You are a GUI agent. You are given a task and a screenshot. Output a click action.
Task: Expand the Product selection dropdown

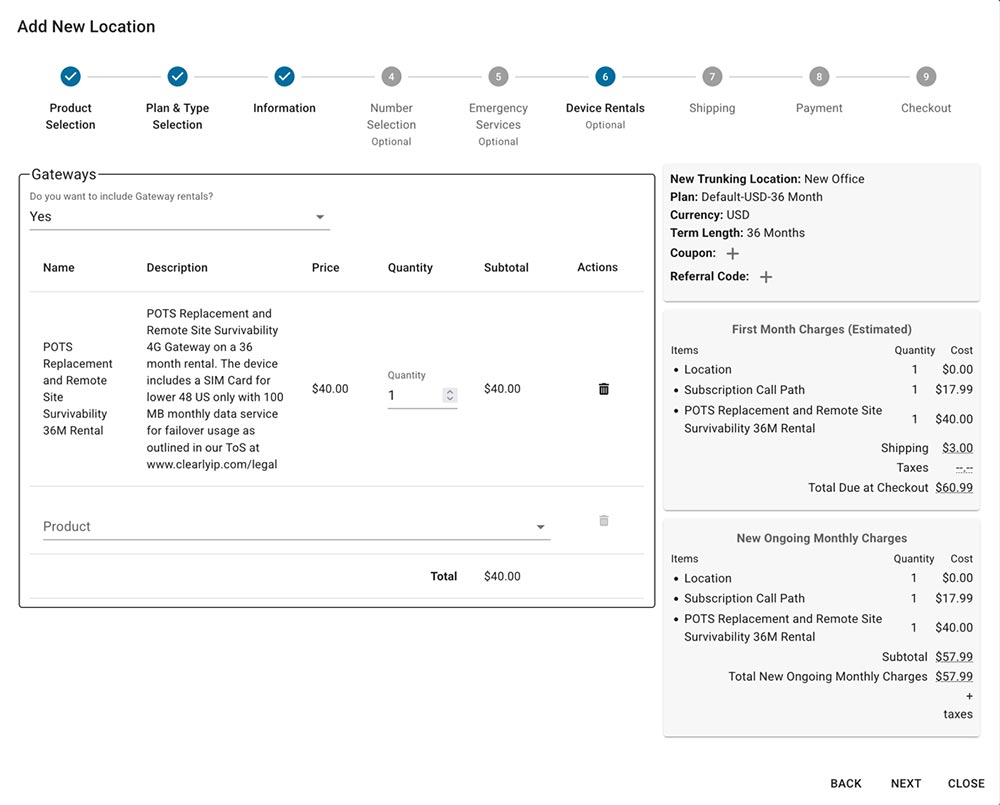point(296,527)
